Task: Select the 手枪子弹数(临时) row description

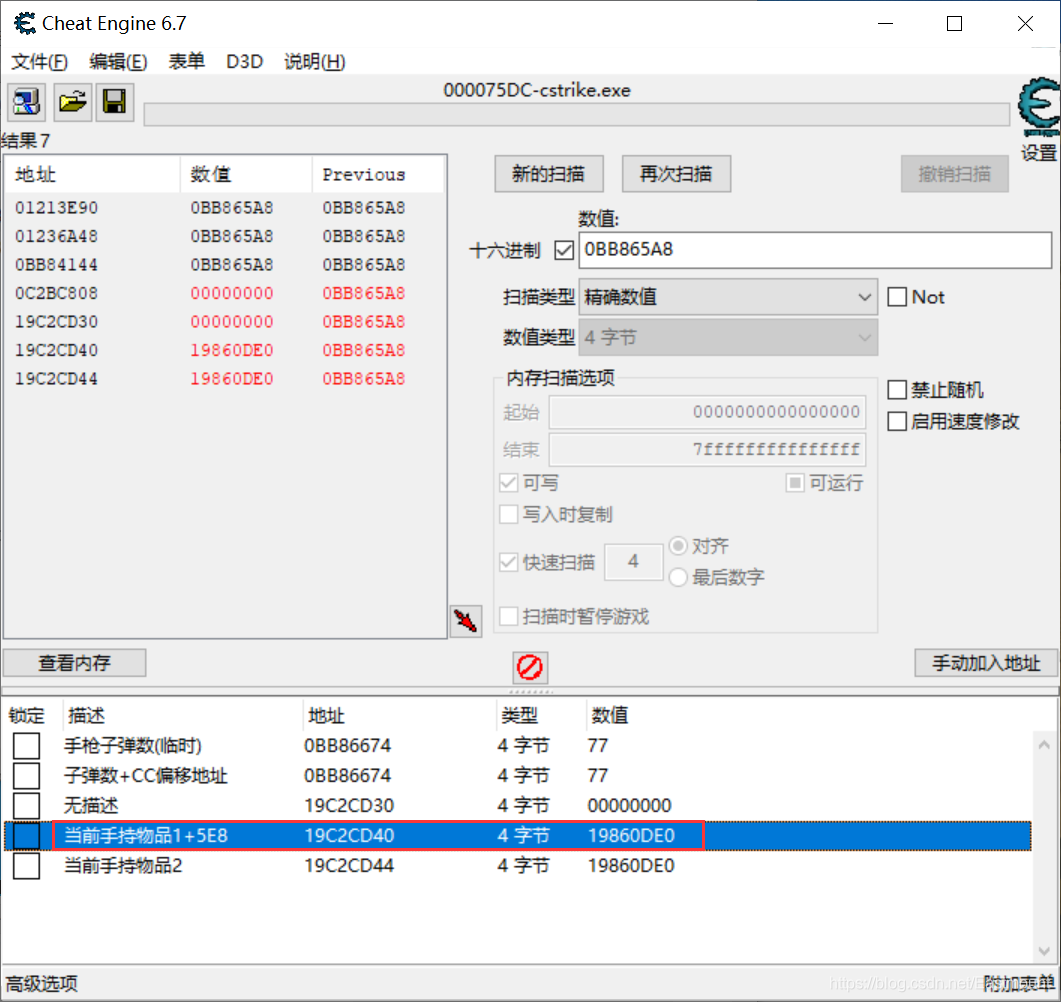Action: [x=133, y=746]
